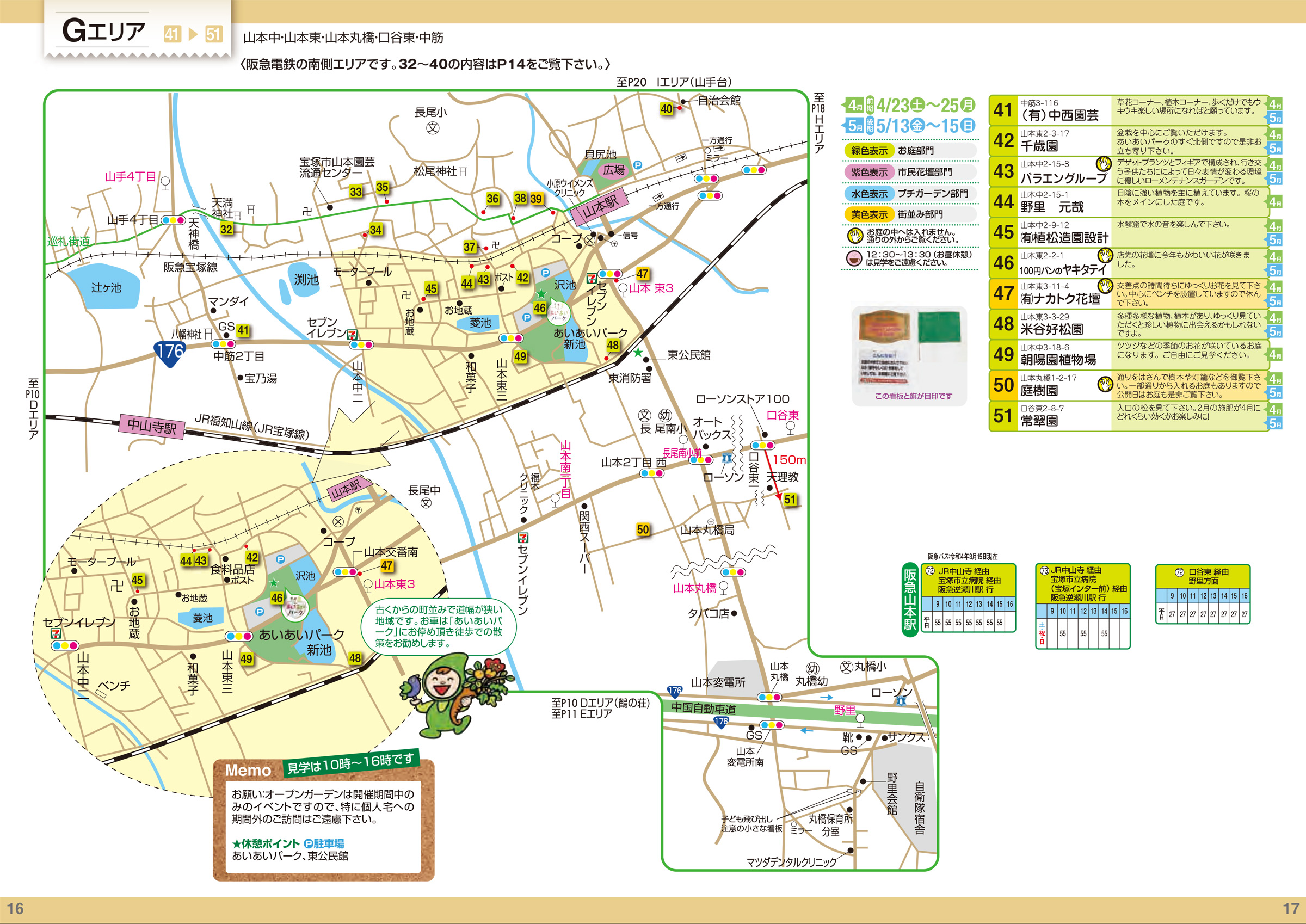1306x924 pixels.
Task: Click the 至P20 Iエリア(山手台) reference
Action: 674,82
